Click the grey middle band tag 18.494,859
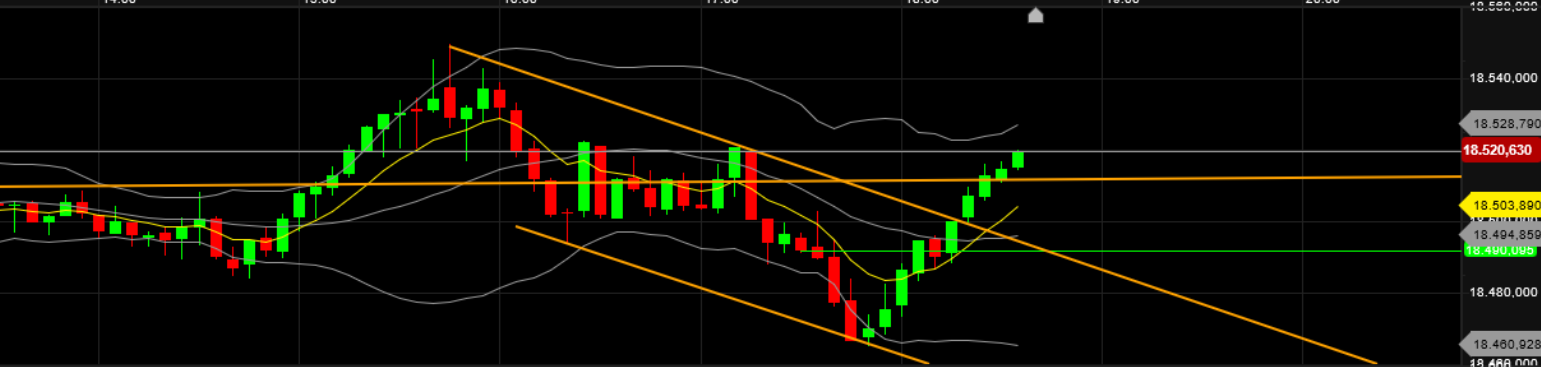 [1501, 235]
